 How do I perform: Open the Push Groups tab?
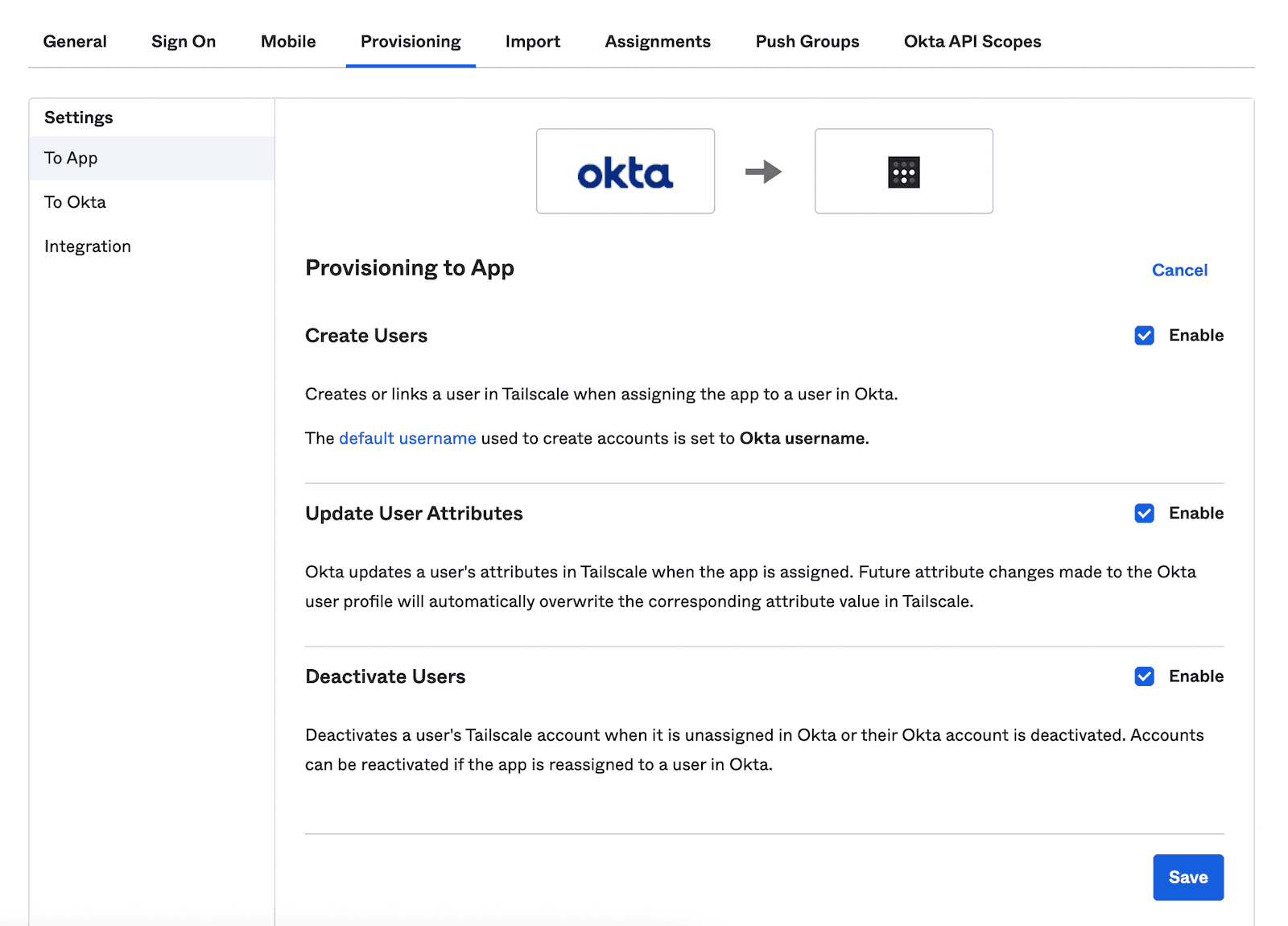(x=806, y=41)
